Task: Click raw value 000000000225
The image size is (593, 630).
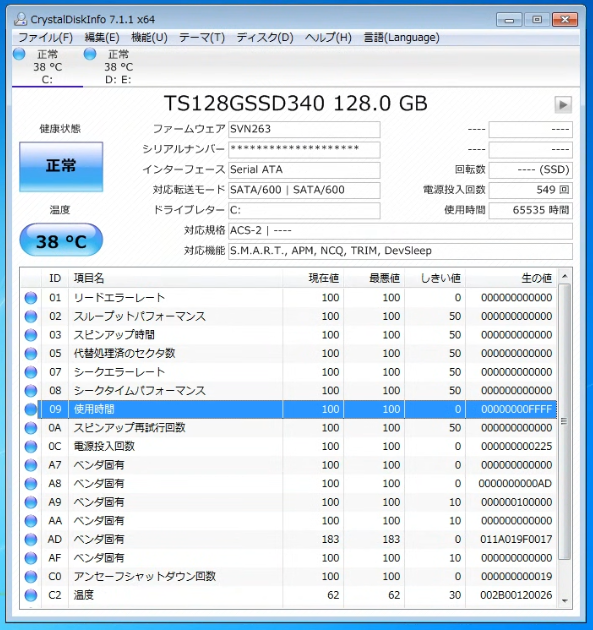Action: point(516,446)
